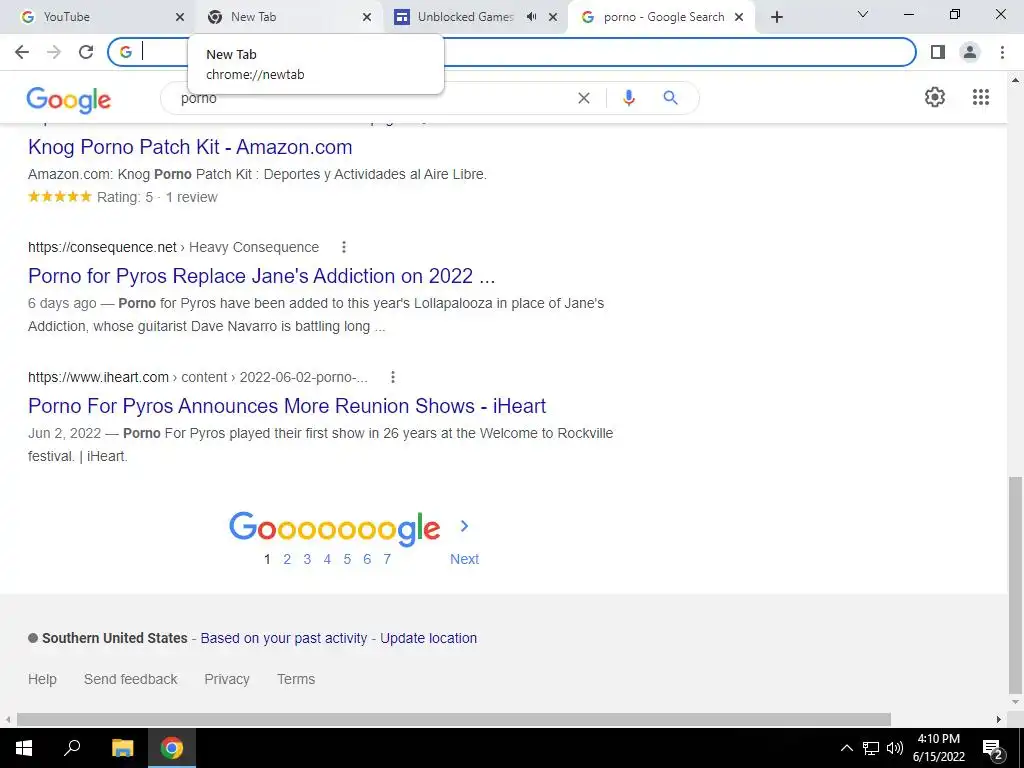Click the https://consequence.net breadcrumb text
Image resolution: width=1024 pixels, height=768 pixels.
pyautogui.click(x=102, y=247)
